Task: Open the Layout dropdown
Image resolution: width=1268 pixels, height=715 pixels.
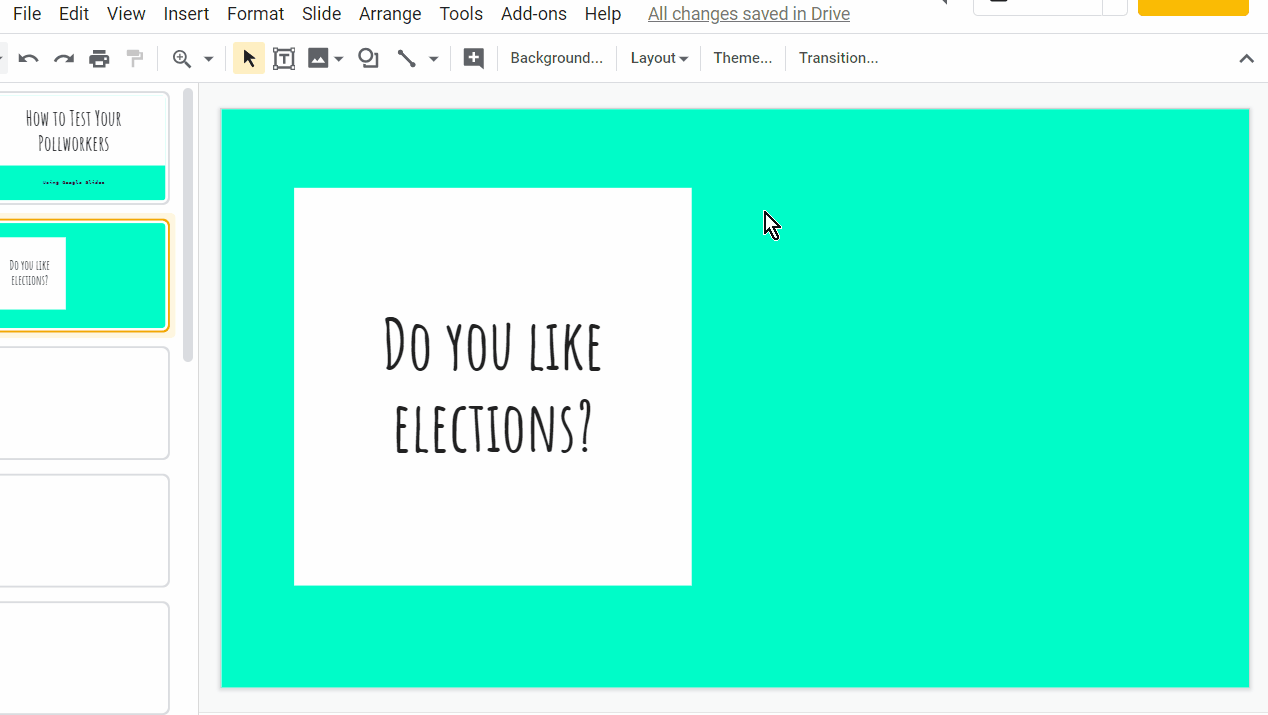Action: click(x=659, y=58)
